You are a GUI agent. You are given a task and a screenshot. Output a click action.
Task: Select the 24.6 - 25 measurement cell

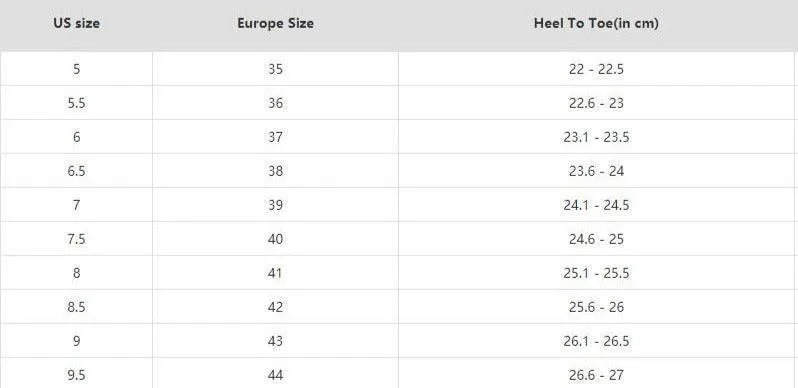coord(596,239)
